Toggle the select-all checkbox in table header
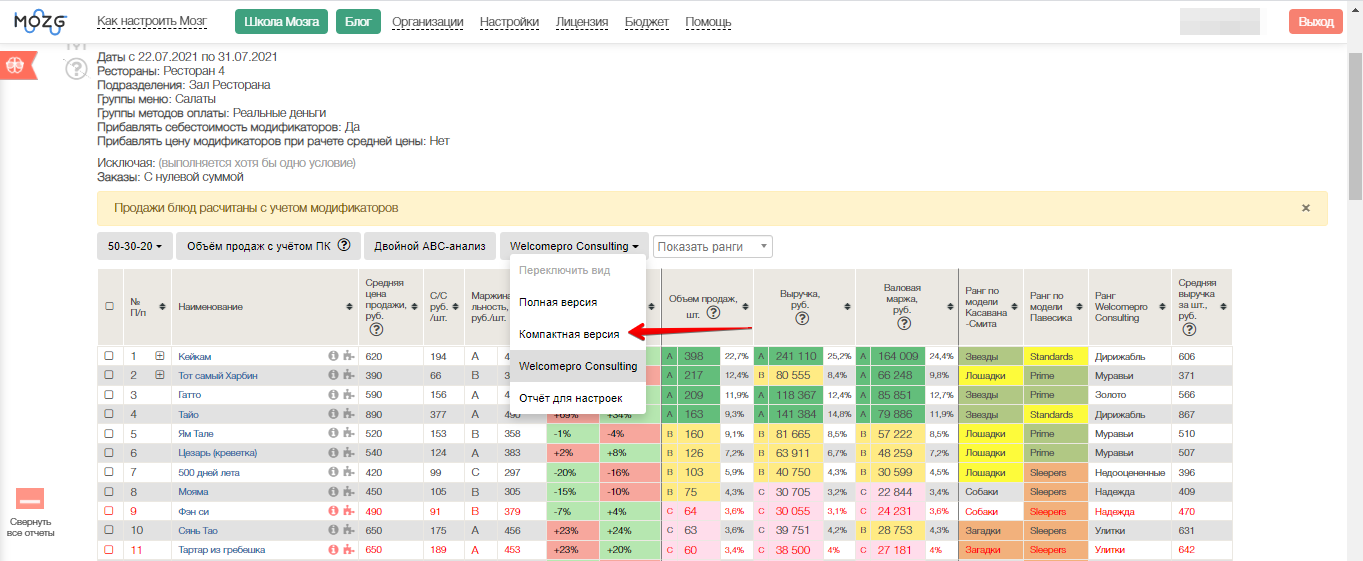The width and height of the screenshot is (1363, 561). click(x=109, y=307)
